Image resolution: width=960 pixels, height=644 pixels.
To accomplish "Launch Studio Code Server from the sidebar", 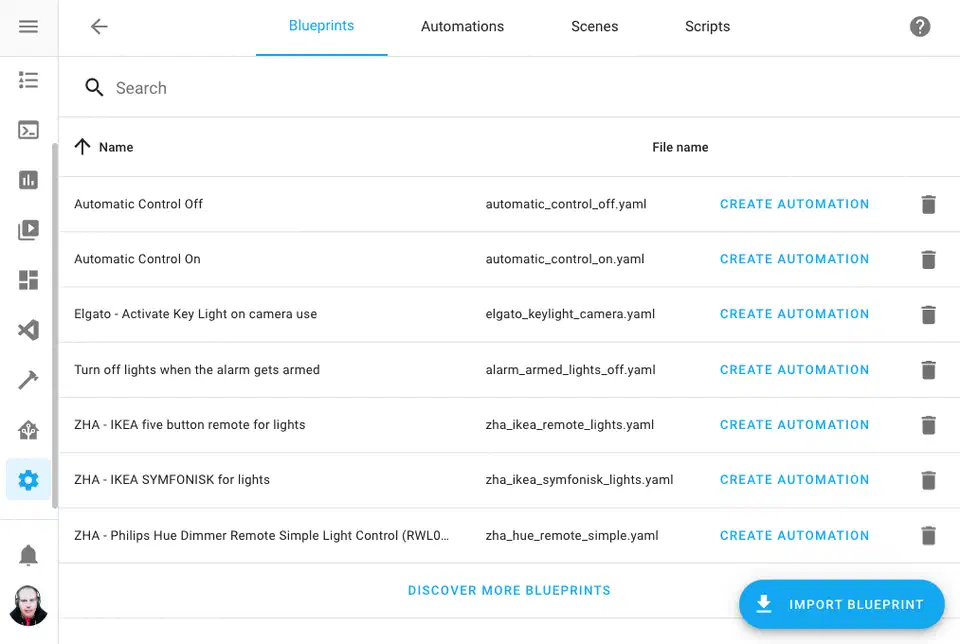I will [x=29, y=330].
